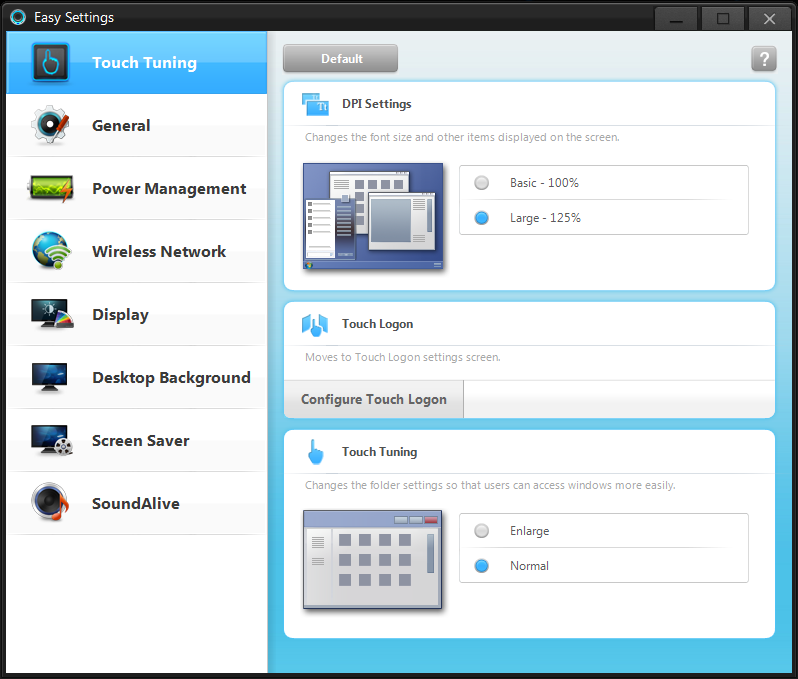
Task: Select Basic - 100% DPI option
Action: click(482, 183)
